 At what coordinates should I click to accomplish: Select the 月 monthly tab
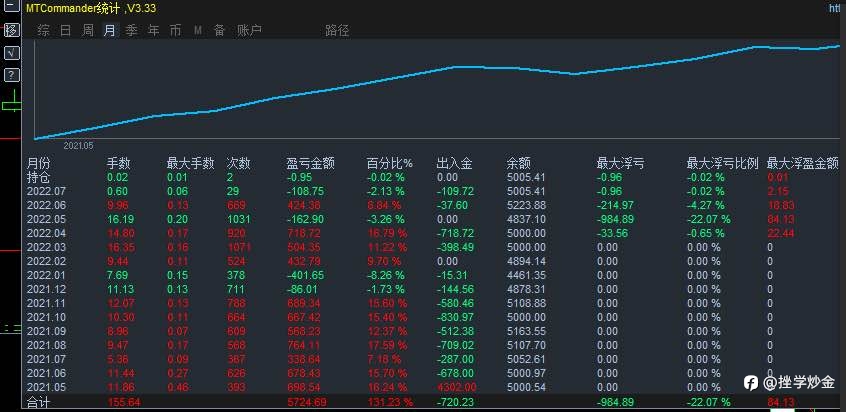[x=110, y=30]
